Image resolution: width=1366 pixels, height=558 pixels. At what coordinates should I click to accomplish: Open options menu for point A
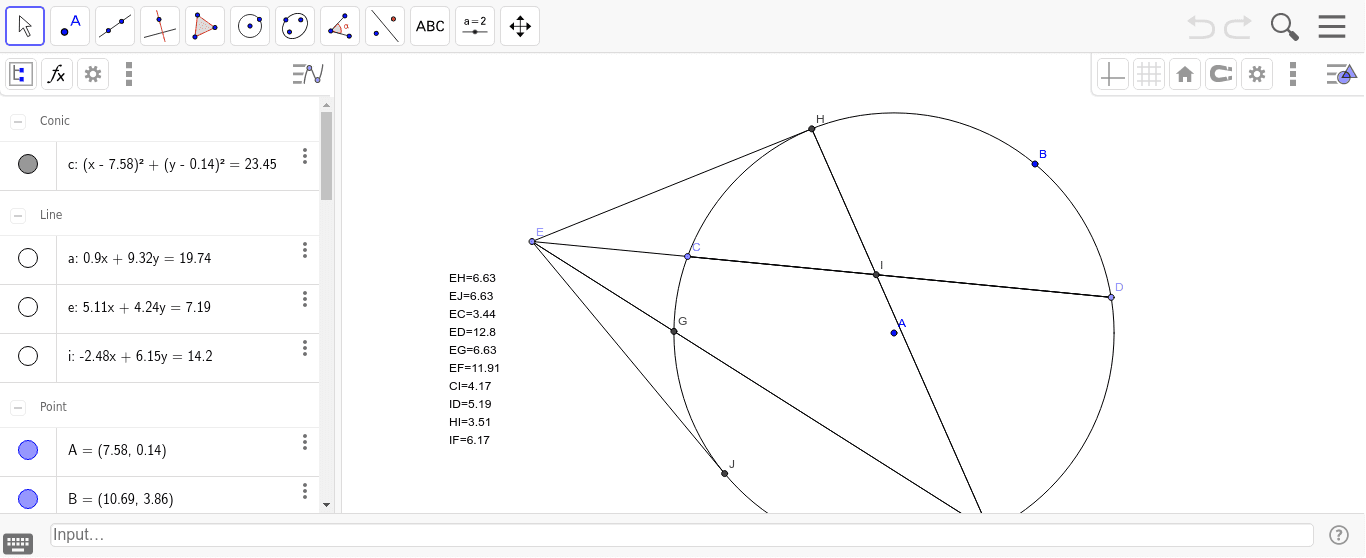click(305, 442)
